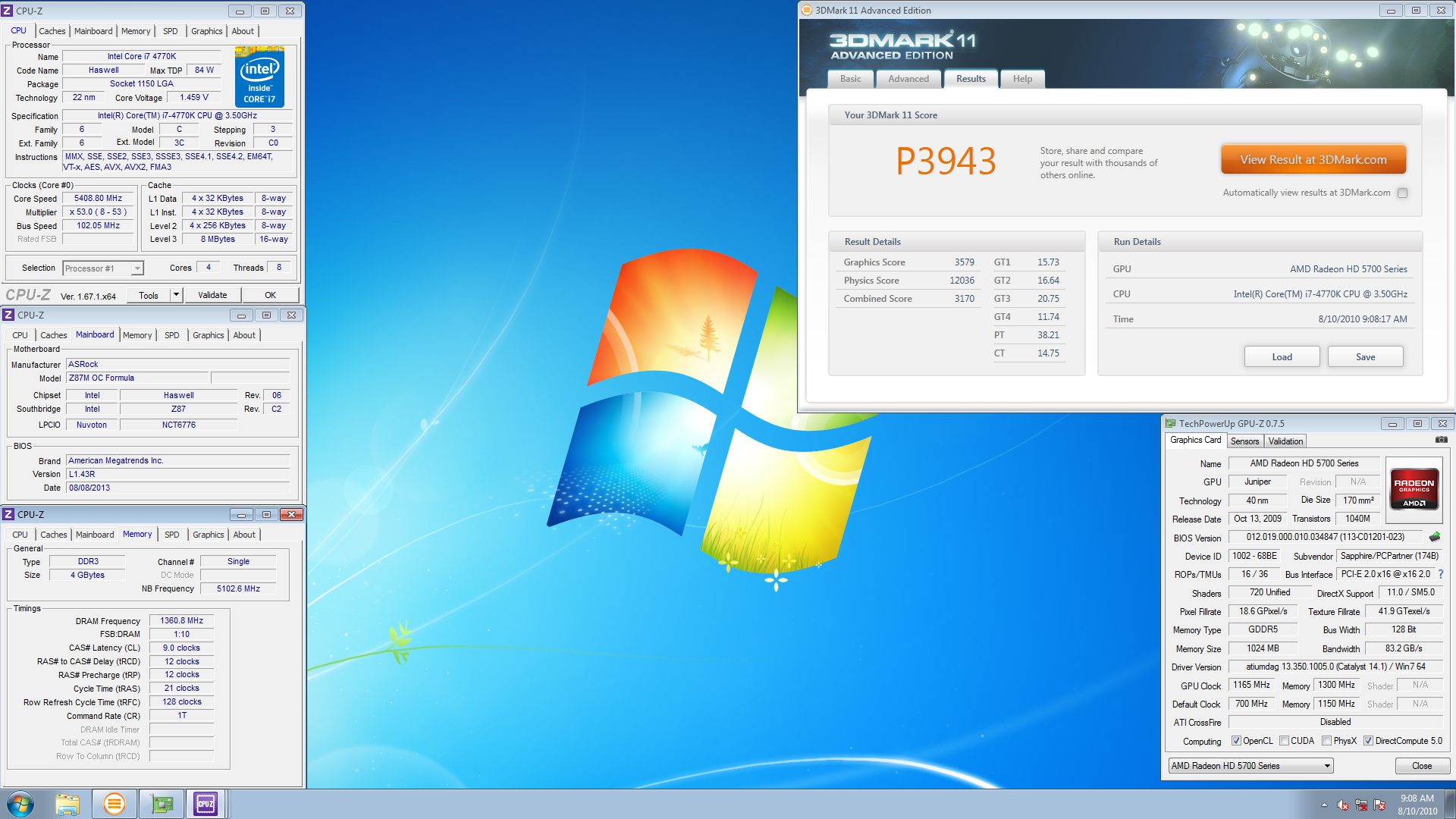Open the About tab in the top CPU-Z window
The height and width of the screenshot is (819, 1456).
[243, 31]
